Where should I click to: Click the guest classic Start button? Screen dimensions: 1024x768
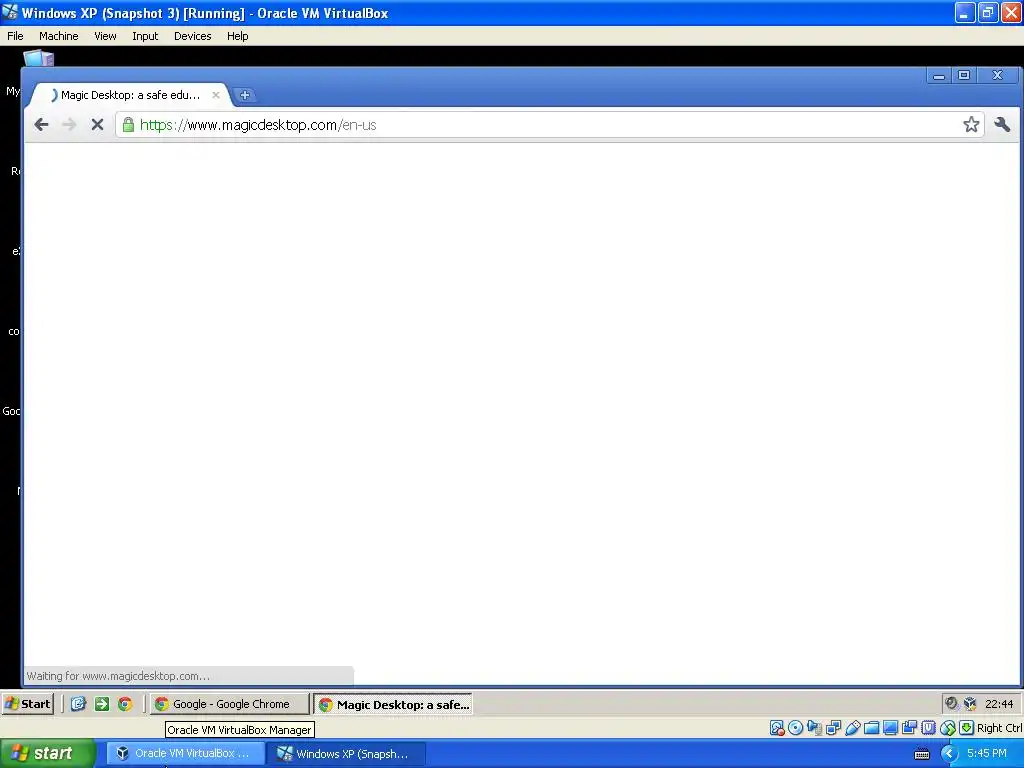tap(27, 704)
